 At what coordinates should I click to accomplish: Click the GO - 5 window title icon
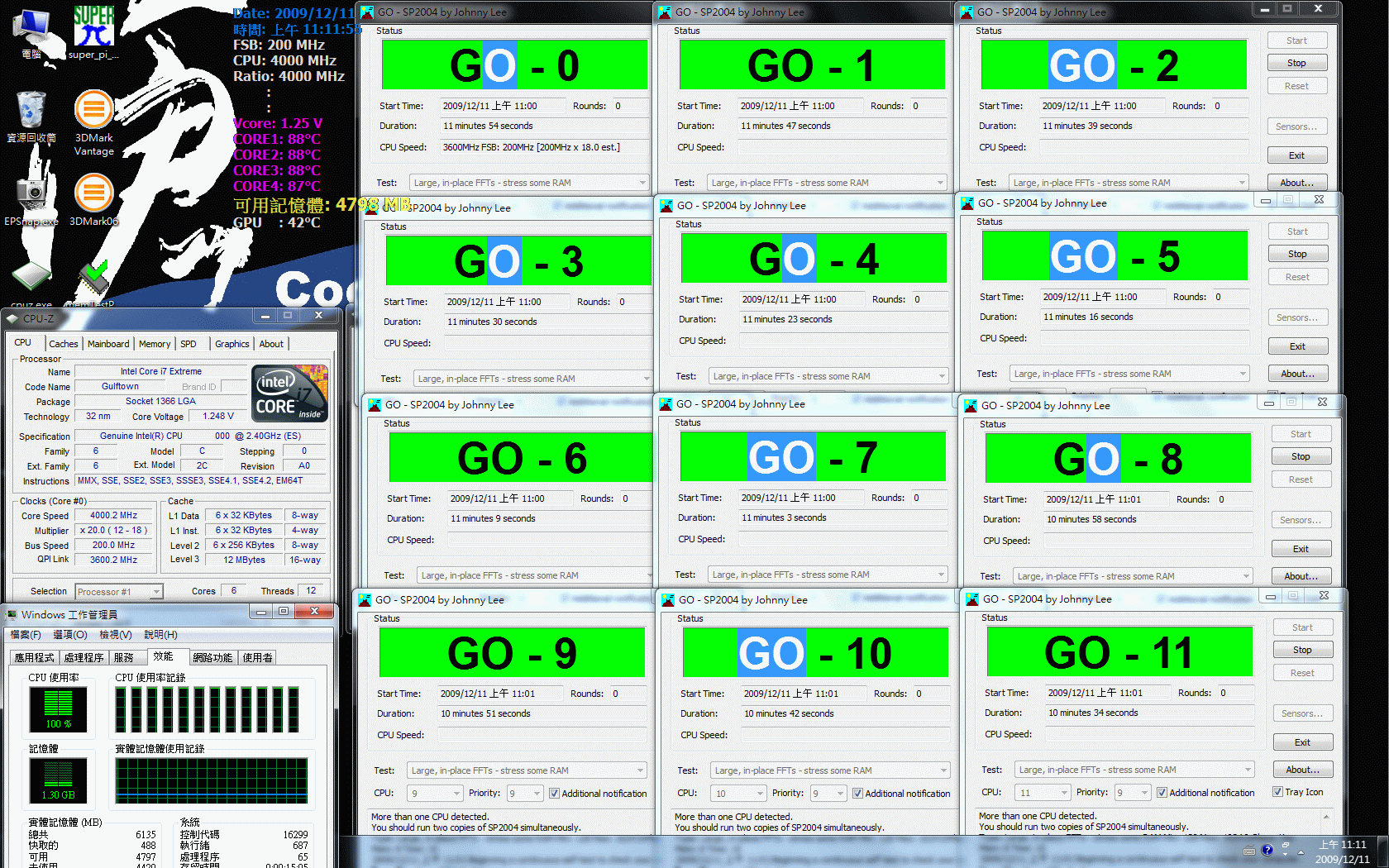pos(967,203)
